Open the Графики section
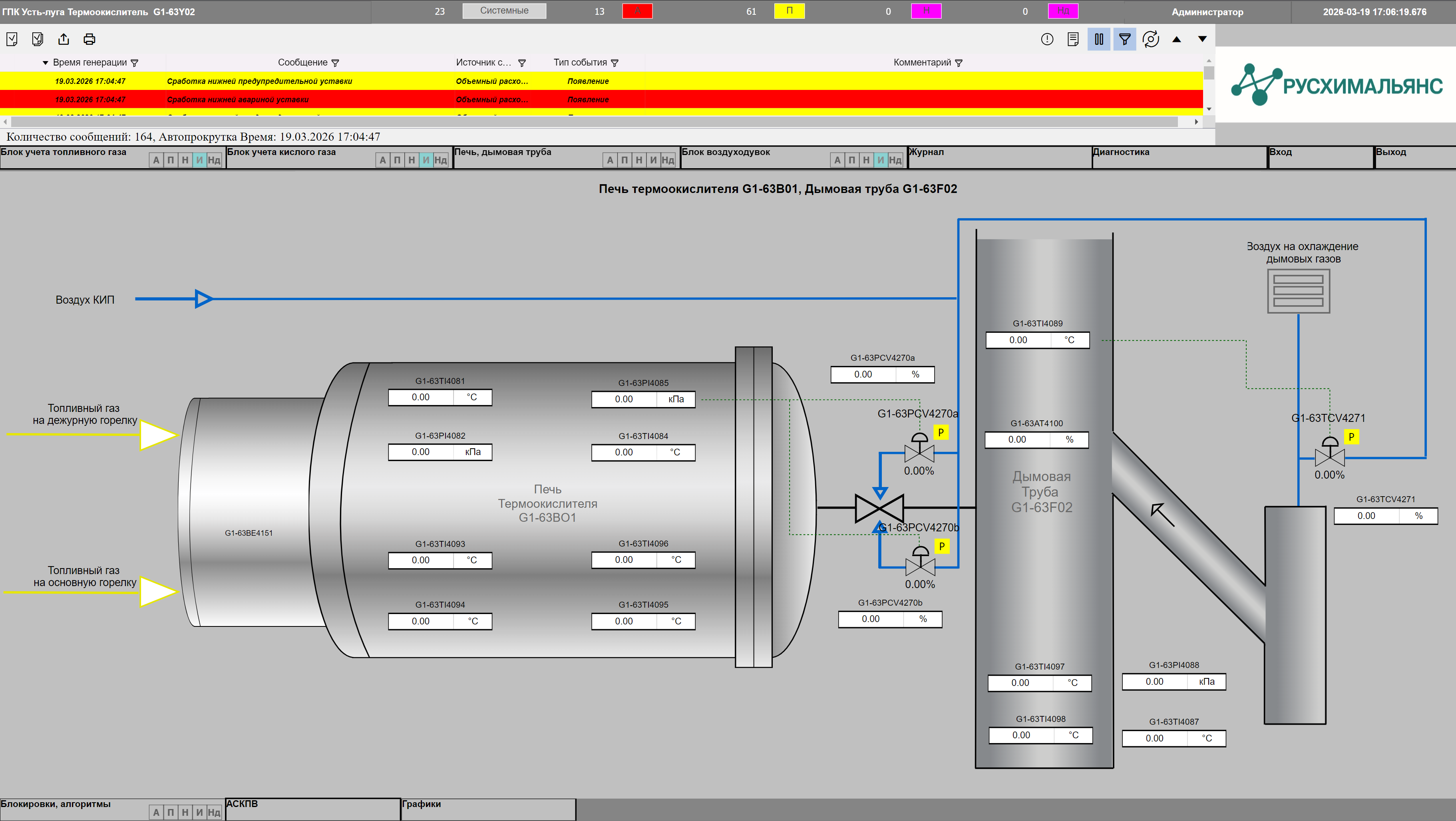This screenshot has height=821, width=1456. point(489,809)
